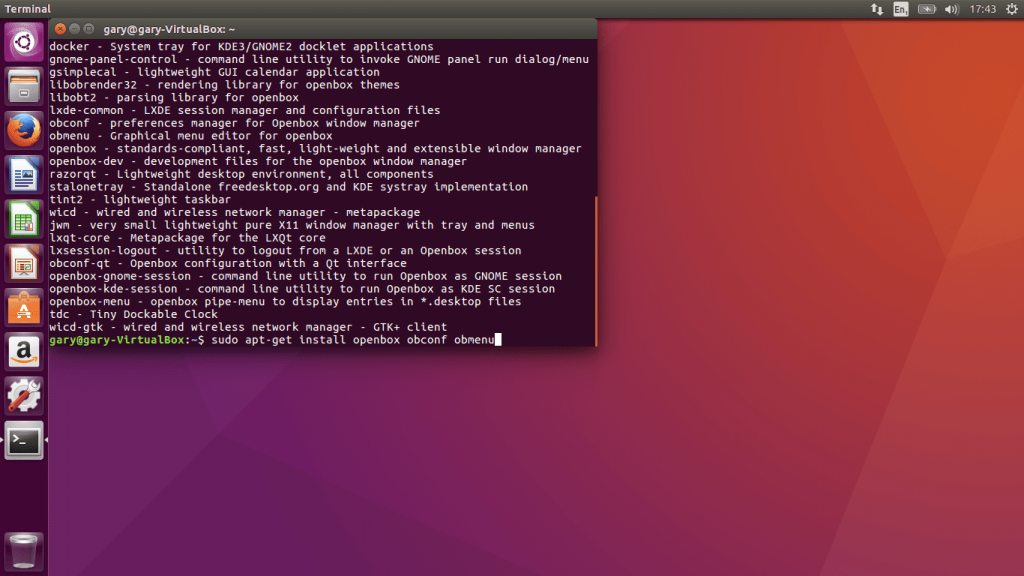
Task: Click the 'openbox-kde-session' output line
Action: point(302,289)
